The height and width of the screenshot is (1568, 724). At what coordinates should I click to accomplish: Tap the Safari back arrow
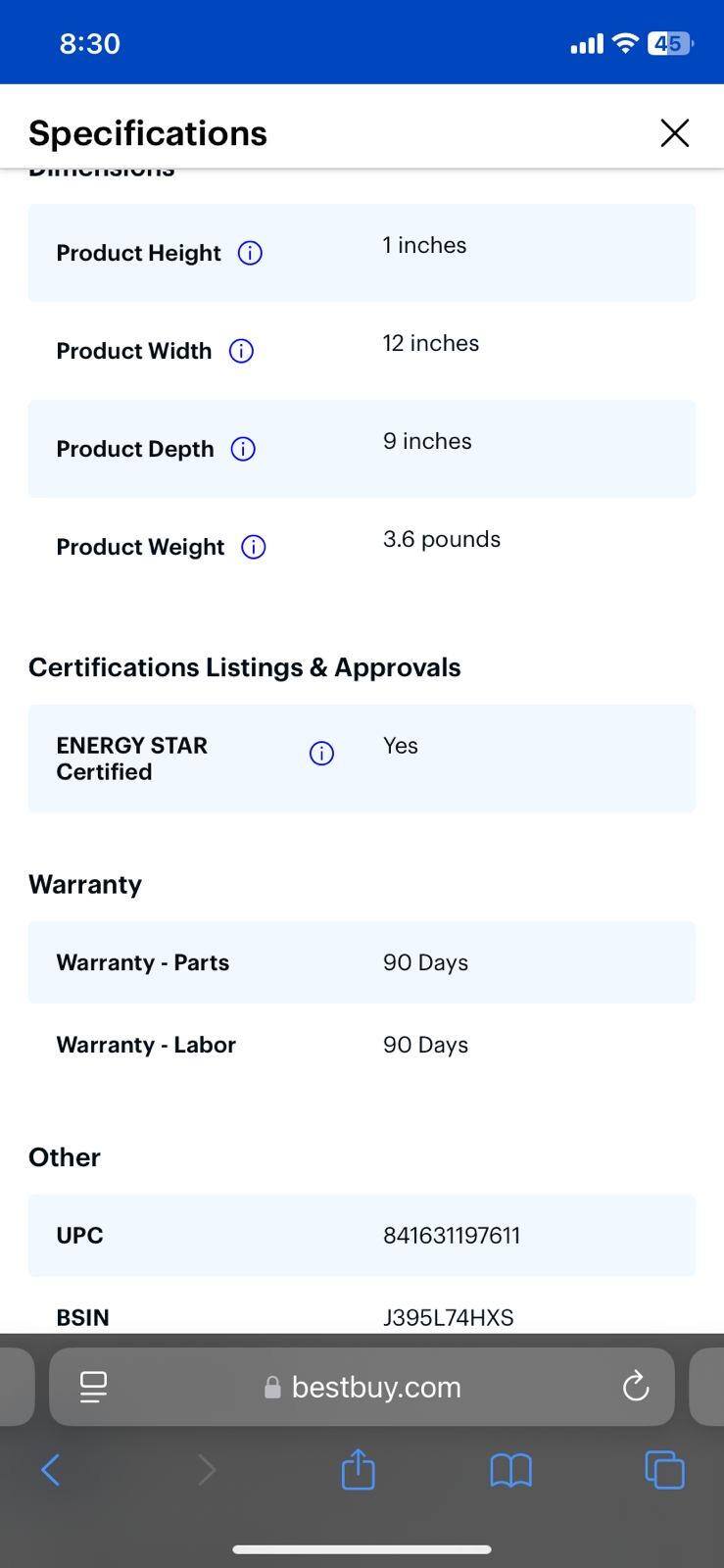point(51,1469)
